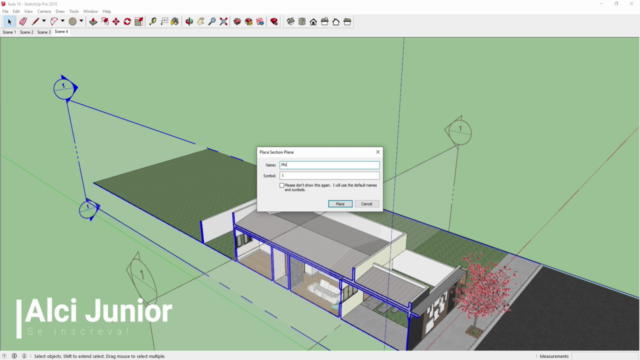The width and height of the screenshot is (640, 360).
Task: Open the View menu
Action: click(28, 11)
